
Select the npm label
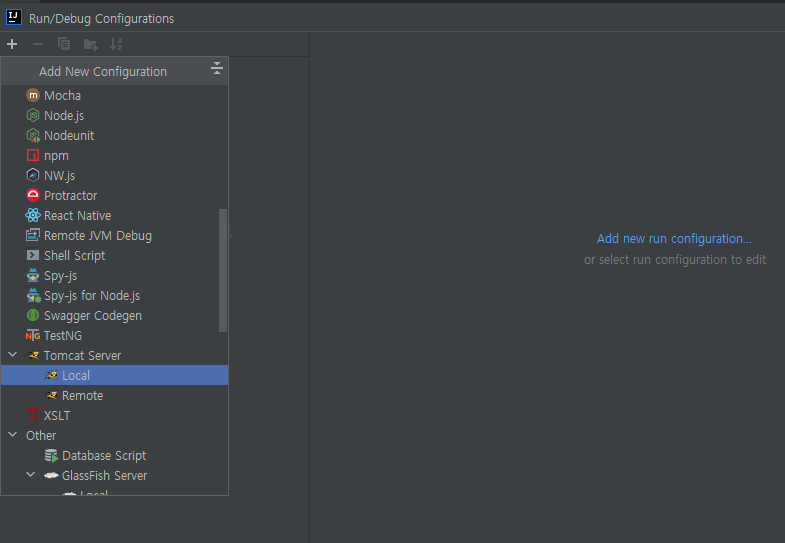pos(56,156)
